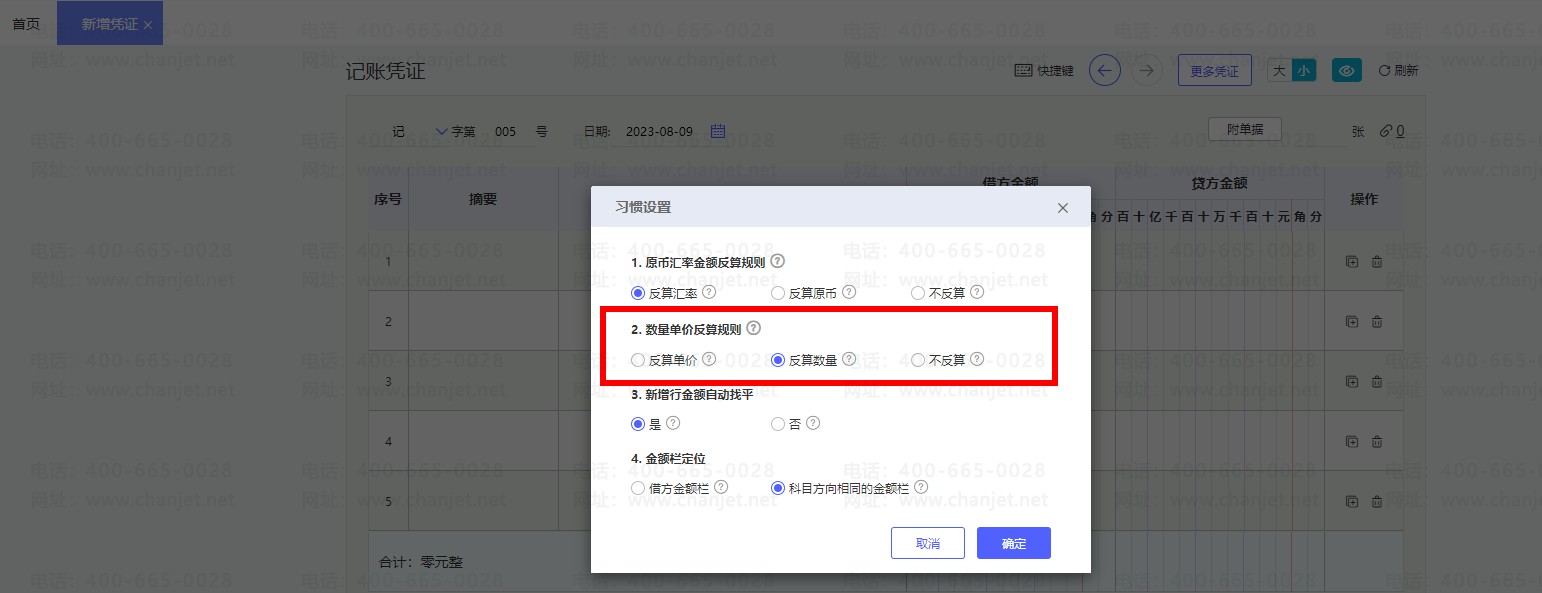Screen dimensions: 1542x593
Task: Open help icon beside 不反算 in section 1
Action: pyautogui.click(x=977, y=292)
